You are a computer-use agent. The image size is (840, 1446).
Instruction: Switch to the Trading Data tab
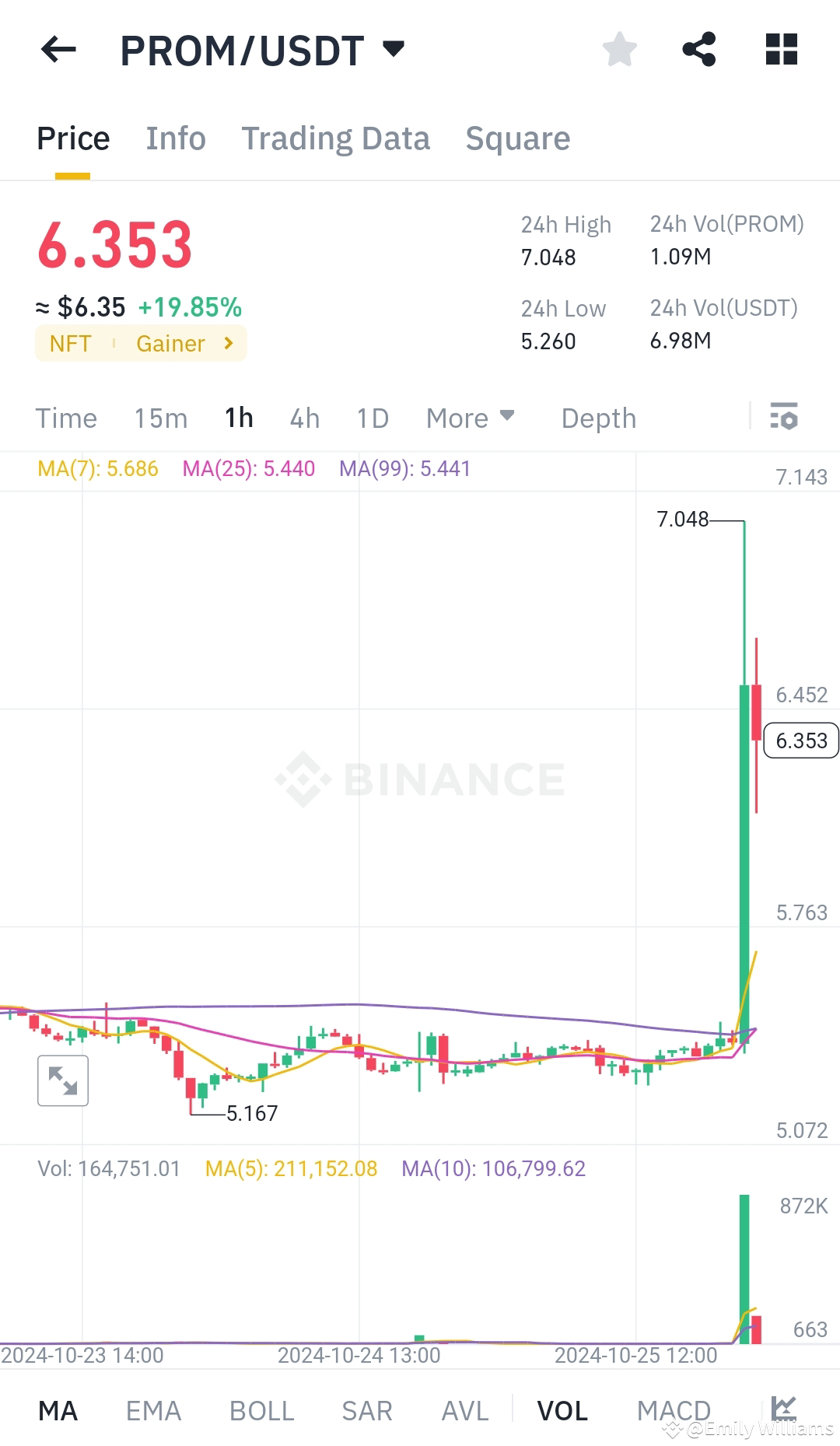click(336, 138)
